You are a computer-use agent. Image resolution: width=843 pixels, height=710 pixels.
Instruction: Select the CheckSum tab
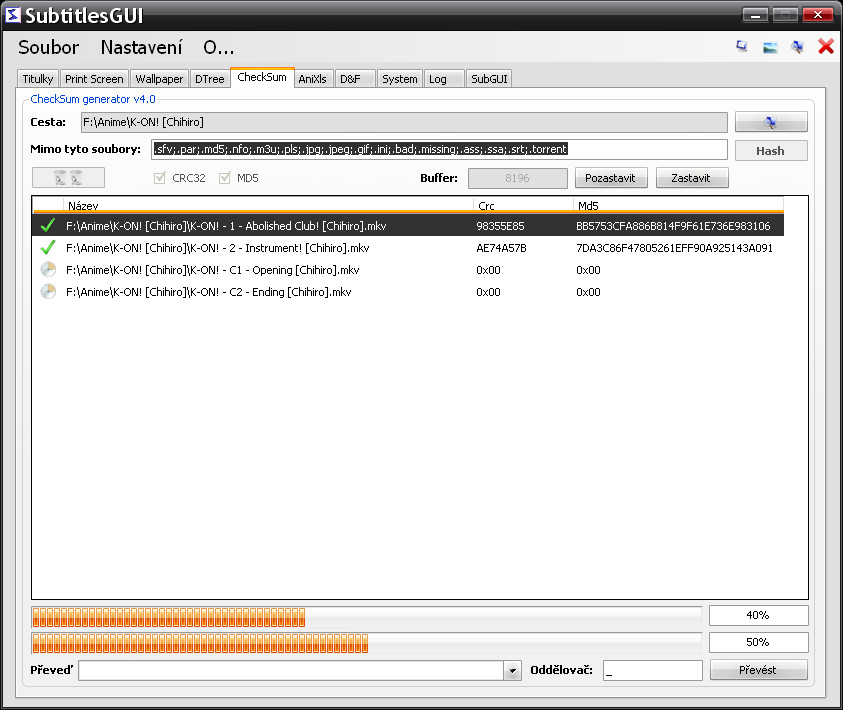[262, 77]
